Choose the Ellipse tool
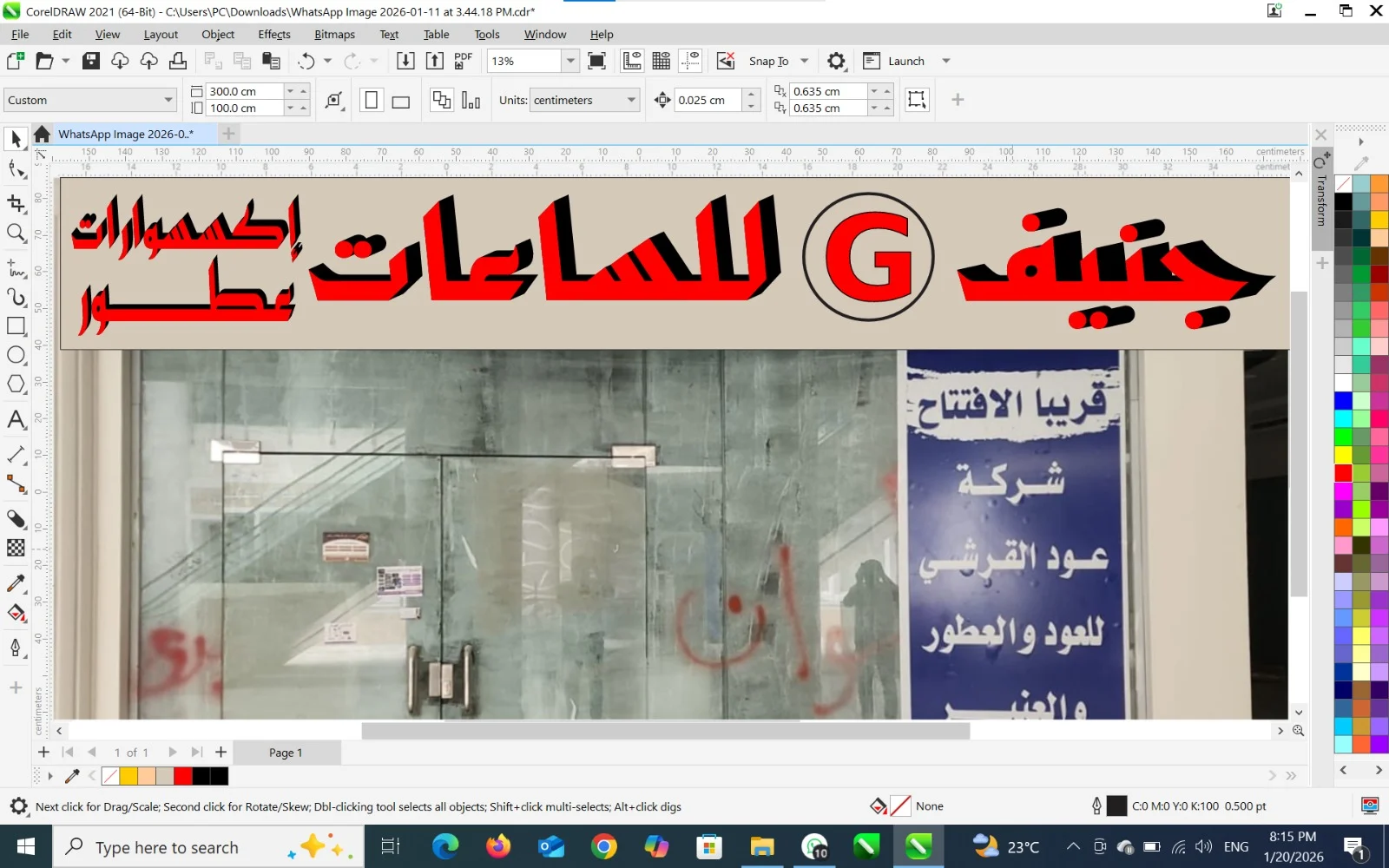Image resolution: width=1389 pixels, height=868 pixels. coord(16,355)
